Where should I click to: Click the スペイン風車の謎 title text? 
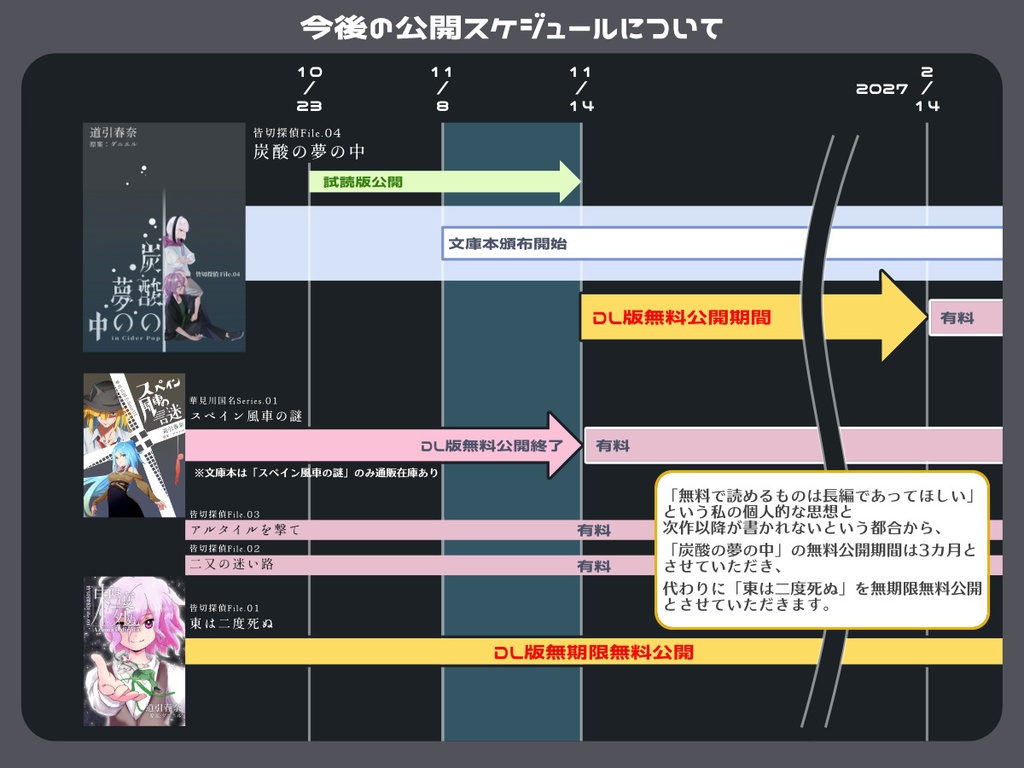[x=246, y=416]
